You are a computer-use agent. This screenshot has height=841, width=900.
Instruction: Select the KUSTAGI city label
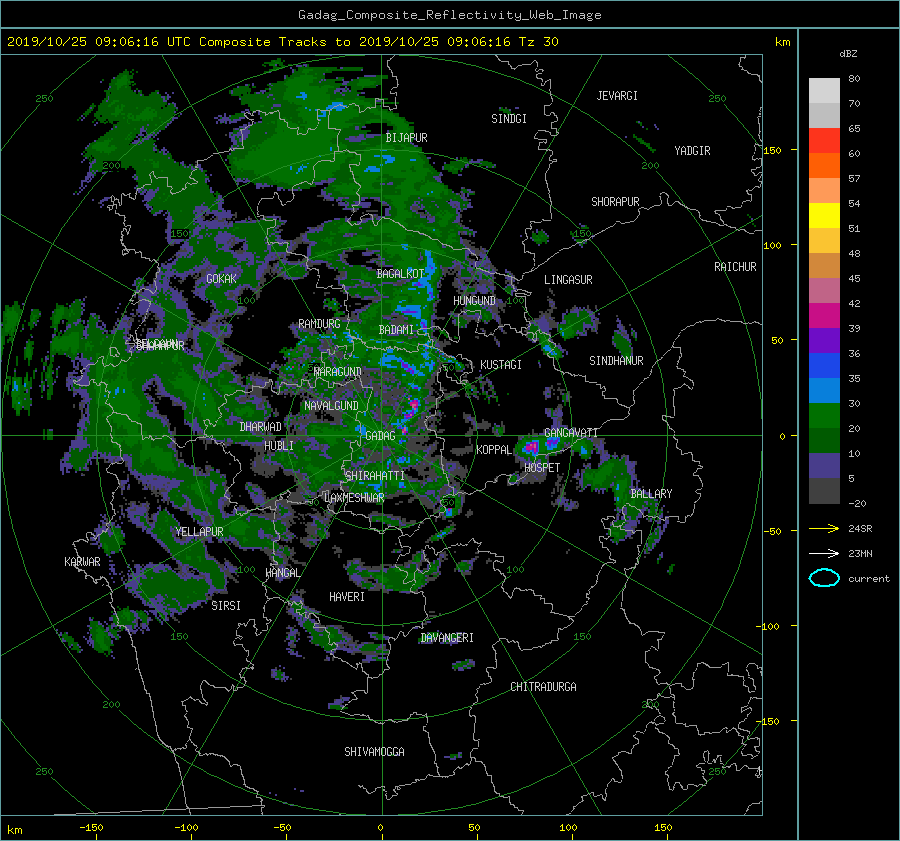tap(501, 365)
